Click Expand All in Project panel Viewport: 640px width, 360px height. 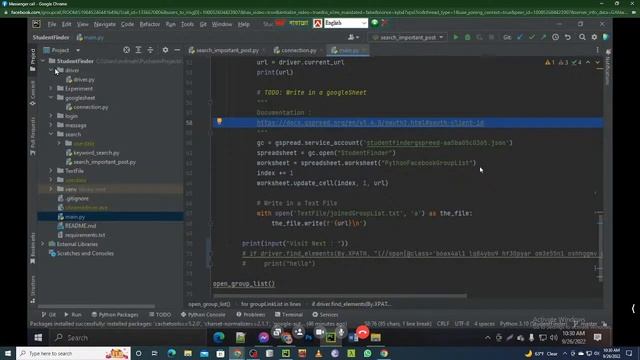[x=138, y=50]
